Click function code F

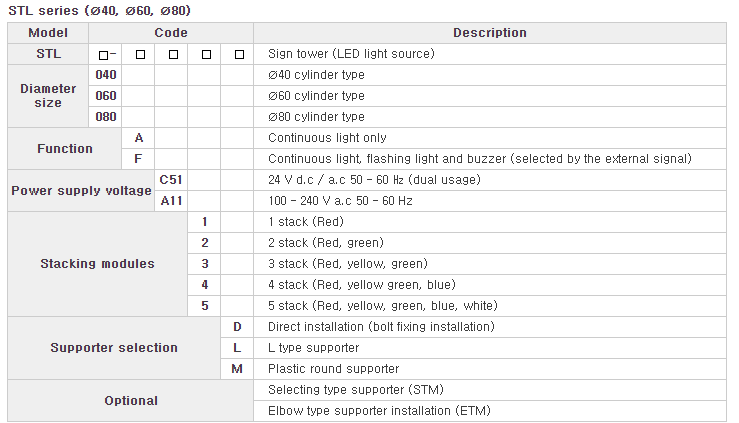(138, 159)
